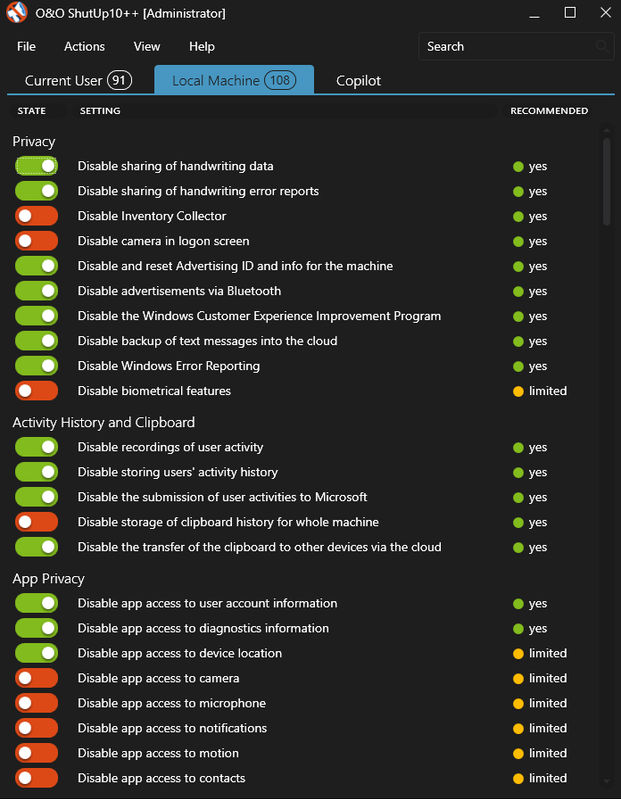Select 'Disable biometrical features' setting text
The image size is (621, 799).
(x=154, y=391)
